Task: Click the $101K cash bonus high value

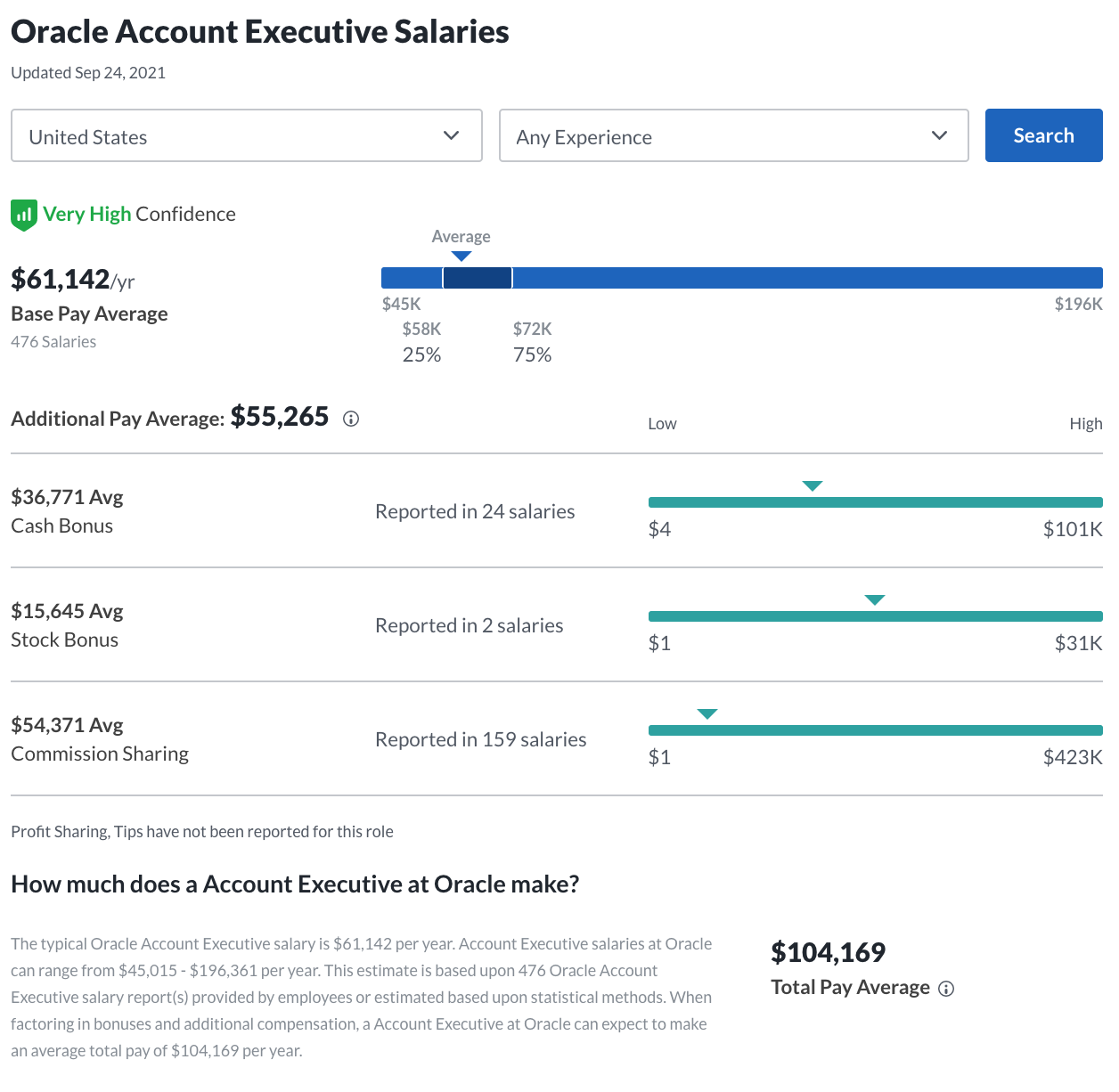Action: (x=1073, y=529)
